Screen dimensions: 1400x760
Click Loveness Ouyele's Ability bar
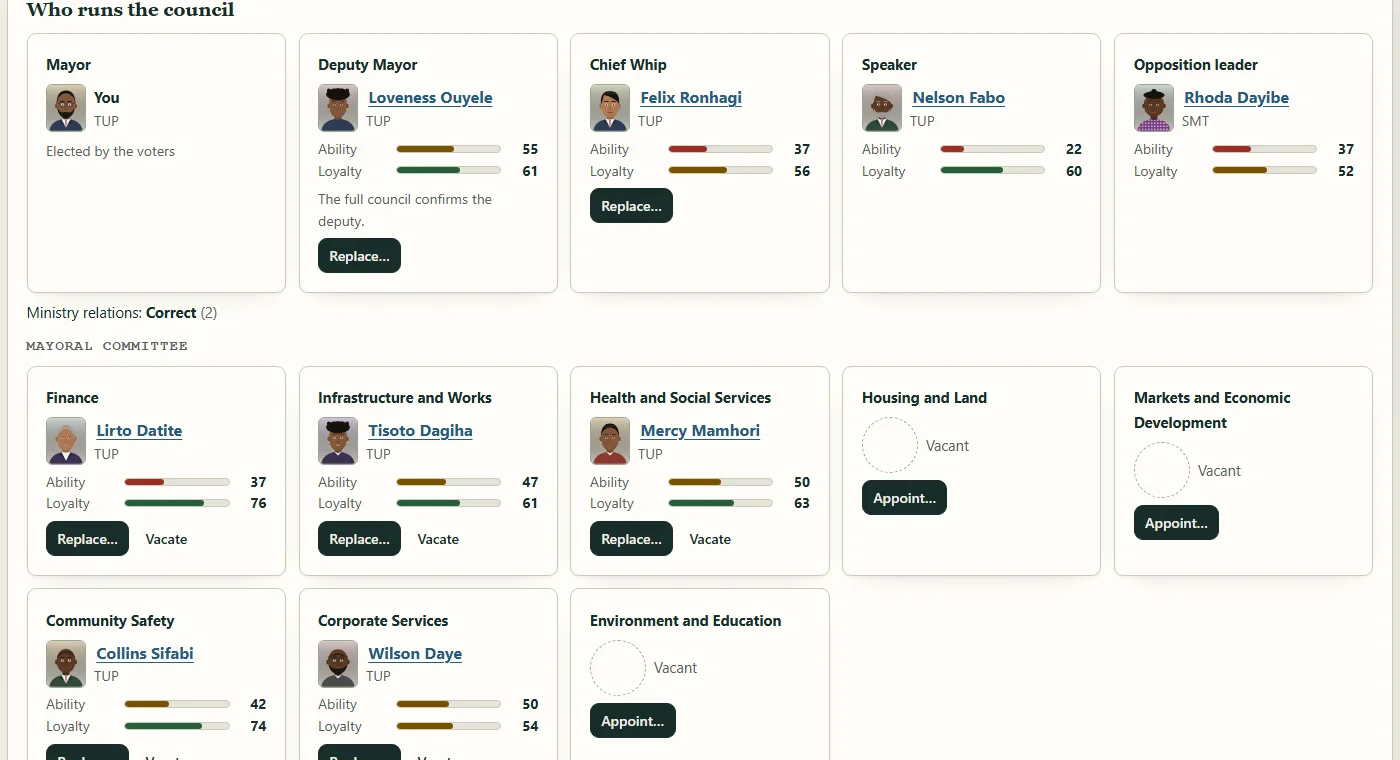click(x=448, y=149)
